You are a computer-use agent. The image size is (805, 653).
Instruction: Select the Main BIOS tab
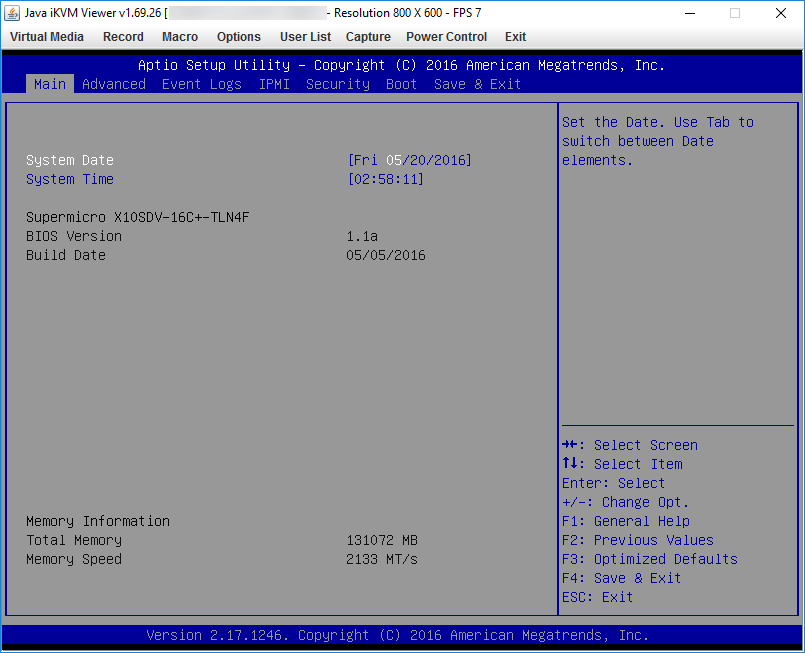(x=50, y=84)
